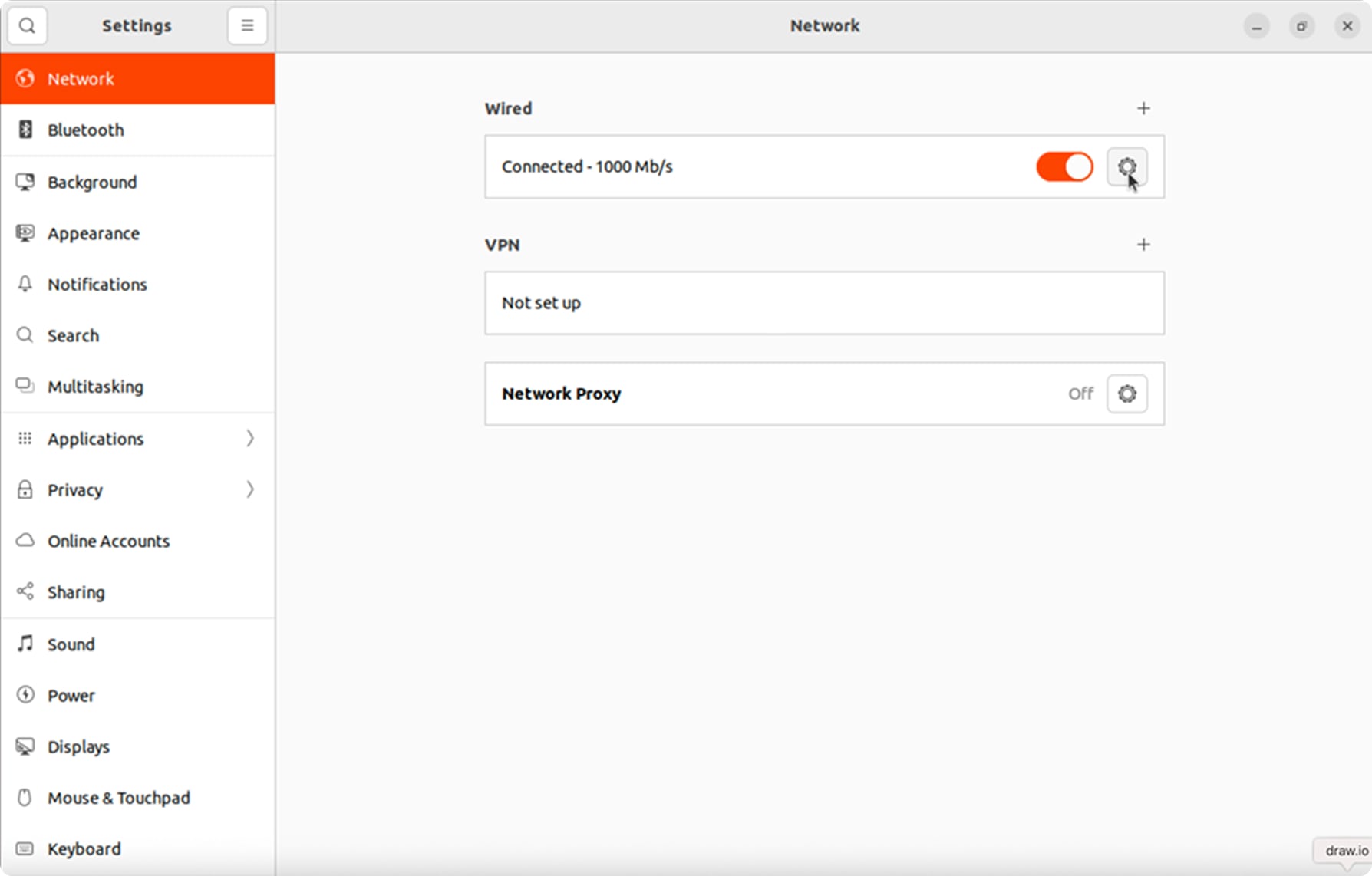1372x876 pixels.
Task: Open the Settings hamburger menu
Action: pos(247,26)
